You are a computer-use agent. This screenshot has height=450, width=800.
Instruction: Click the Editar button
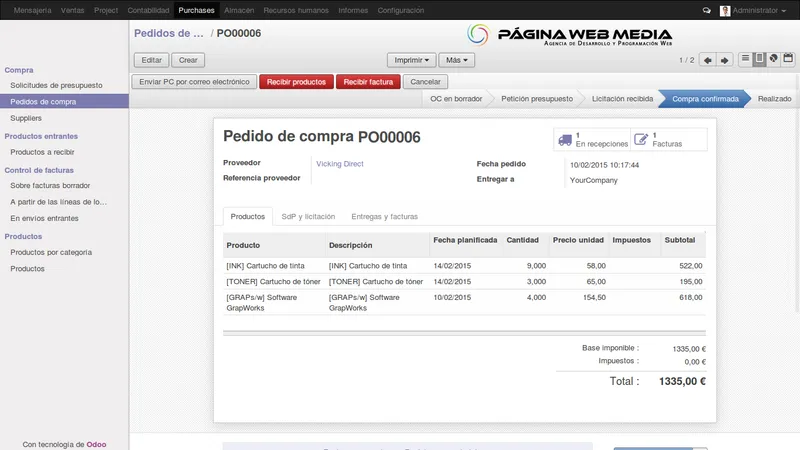[152, 60]
